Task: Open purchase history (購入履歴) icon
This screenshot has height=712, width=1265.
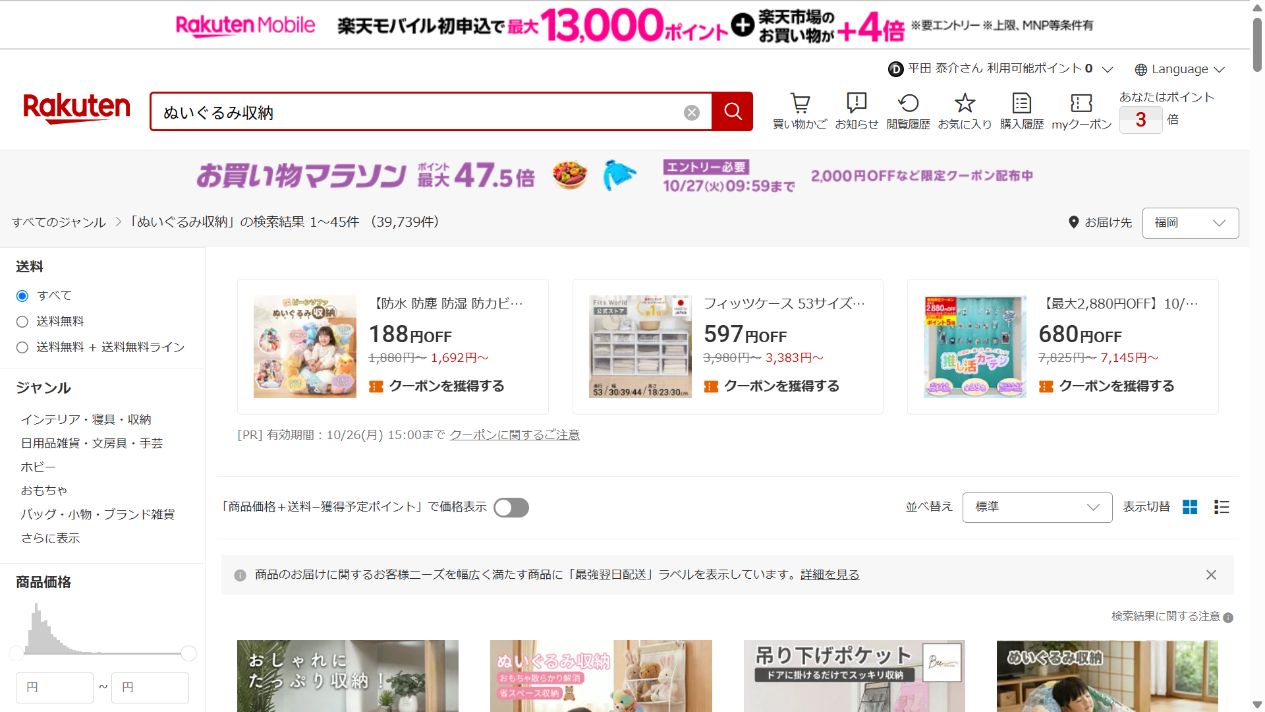Action: (1021, 103)
